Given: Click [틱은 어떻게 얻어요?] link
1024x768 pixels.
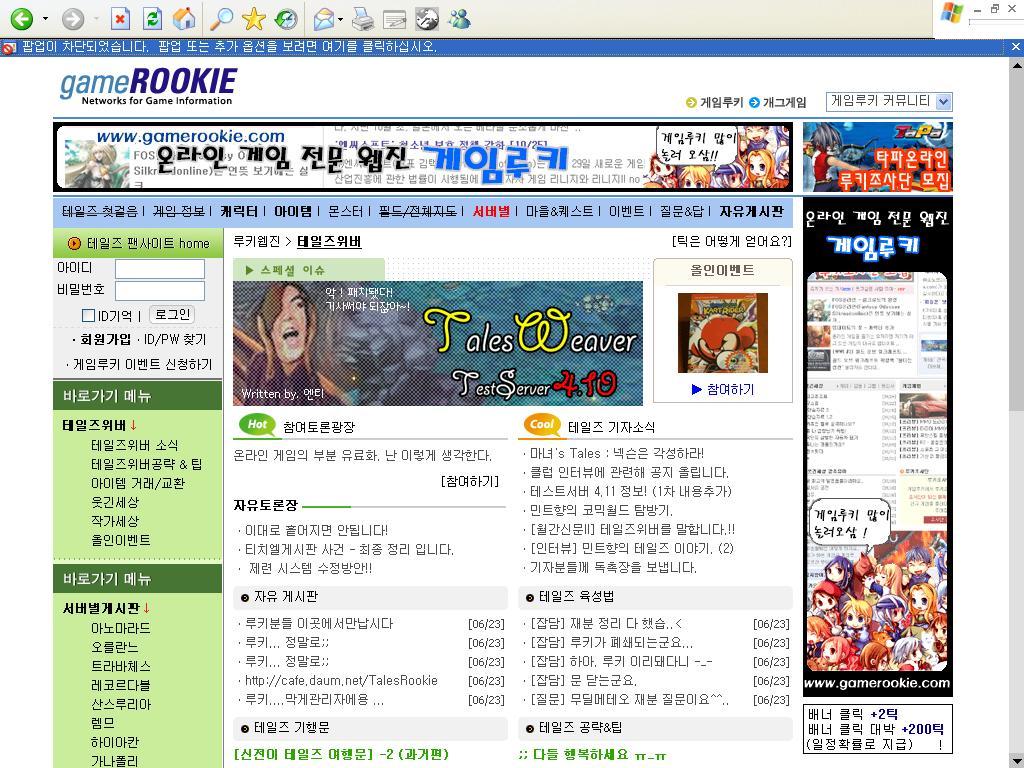Looking at the screenshot, I should point(731,242).
